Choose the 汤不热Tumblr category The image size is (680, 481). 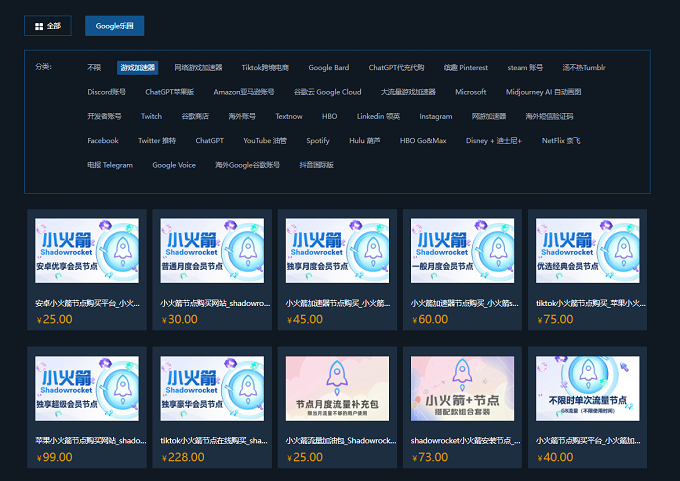tap(584, 67)
